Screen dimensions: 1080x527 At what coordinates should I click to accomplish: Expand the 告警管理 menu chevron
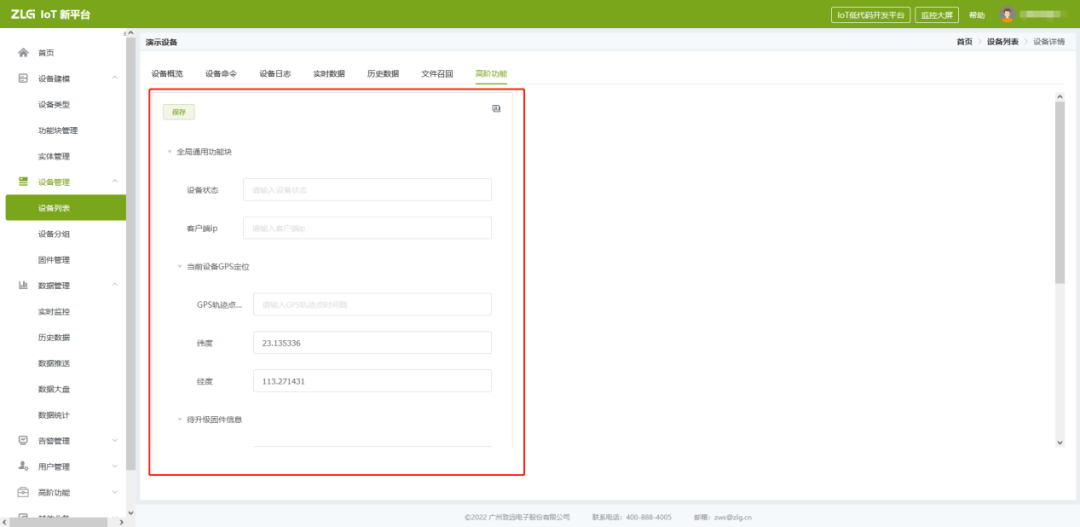tap(114, 440)
